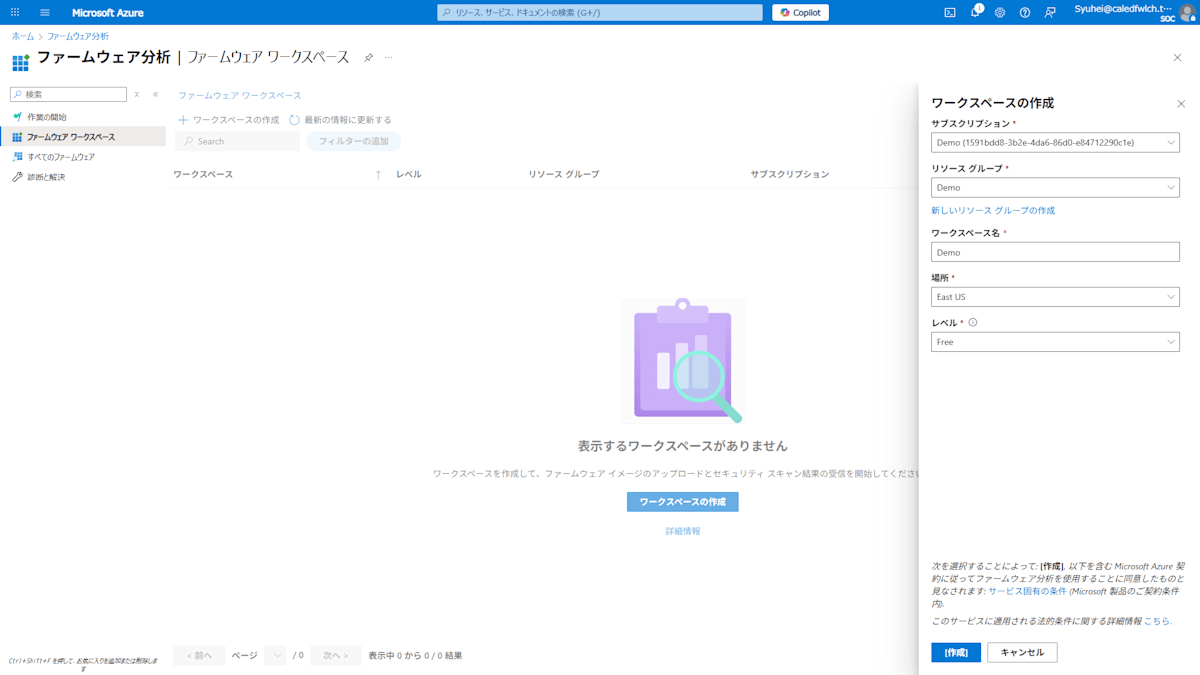The width and height of the screenshot is (1200, 675).
Task: Open the feedback icon in top bar
Action: 1050,12
